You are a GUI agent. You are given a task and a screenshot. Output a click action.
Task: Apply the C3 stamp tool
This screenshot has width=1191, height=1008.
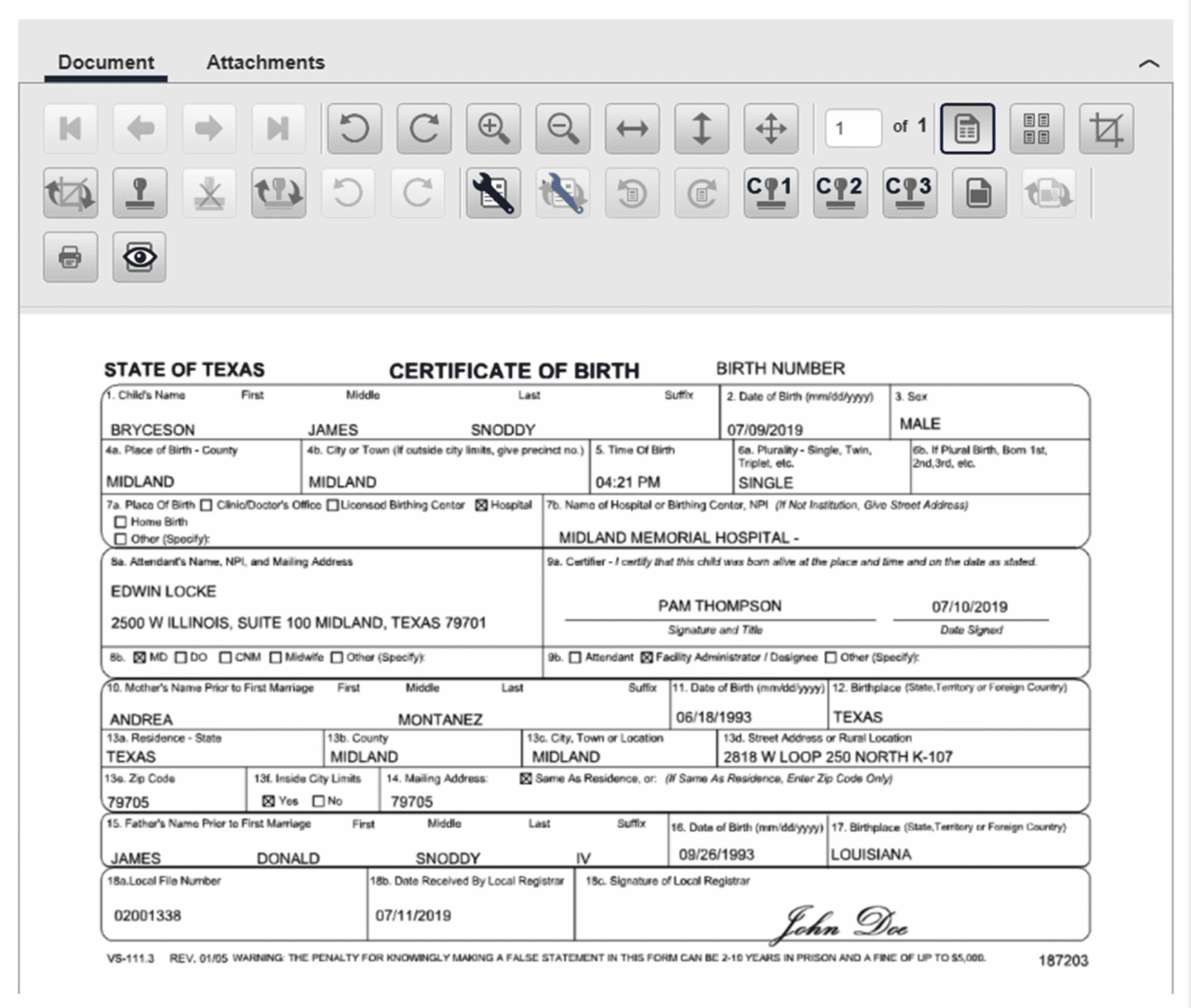point(909,193)
